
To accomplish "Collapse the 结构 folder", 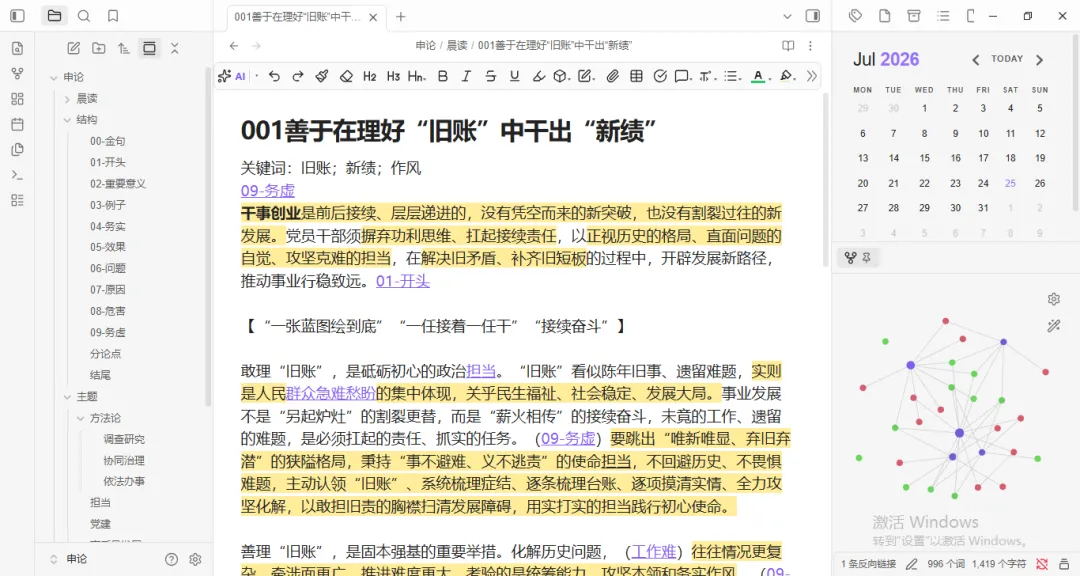I will (68, 120).
